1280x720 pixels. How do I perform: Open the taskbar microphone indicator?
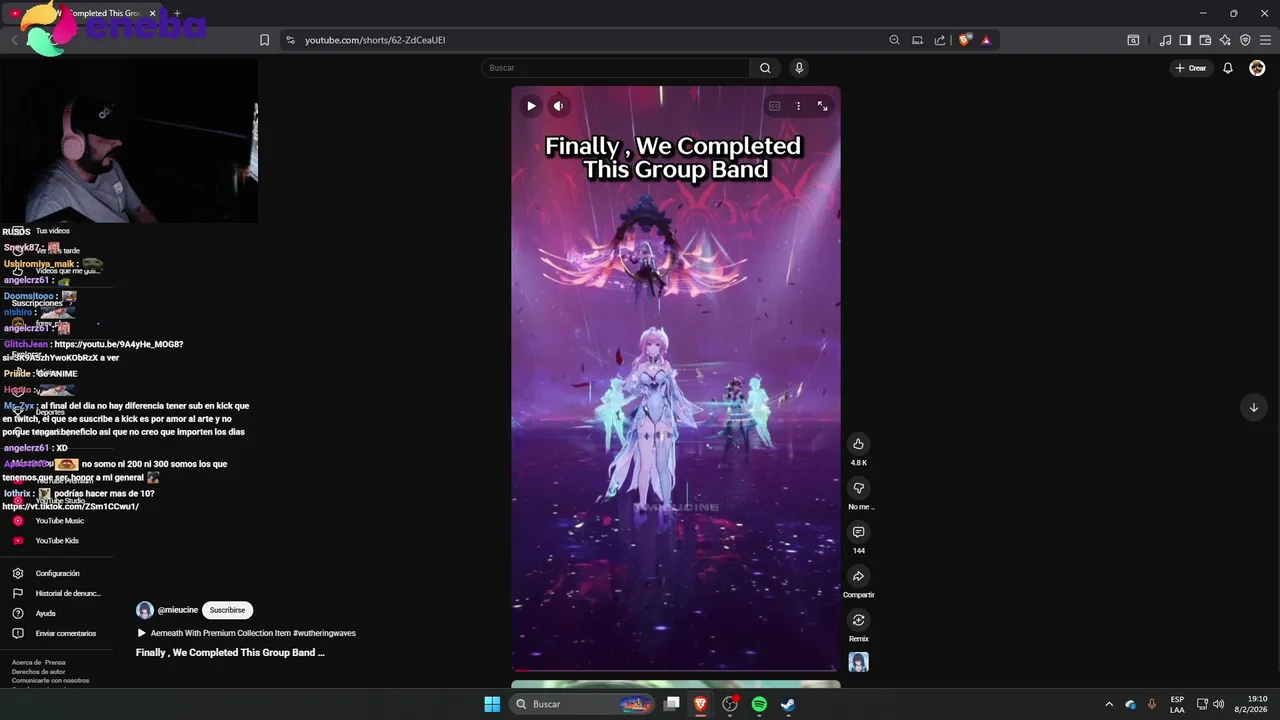[1152, 704]
